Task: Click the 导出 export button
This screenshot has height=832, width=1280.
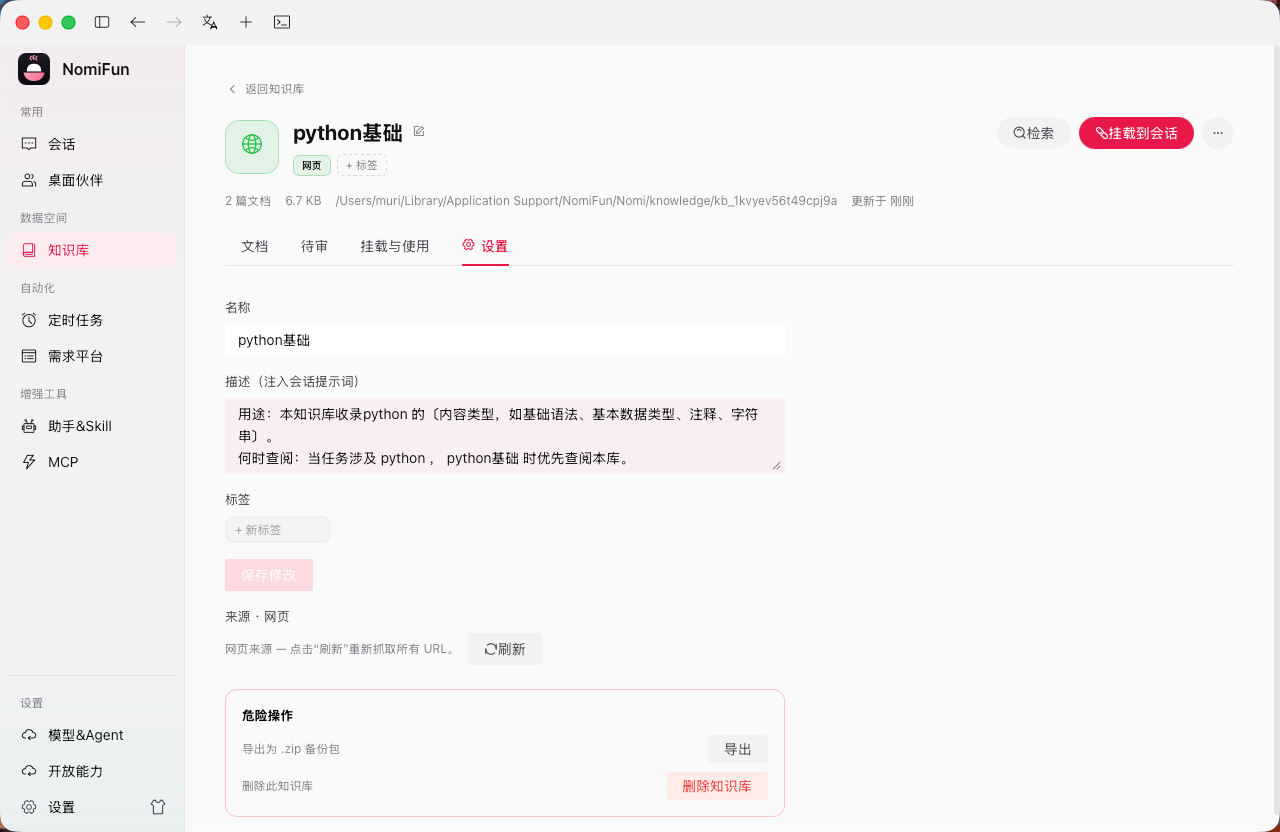Action: tap(738, 749)
